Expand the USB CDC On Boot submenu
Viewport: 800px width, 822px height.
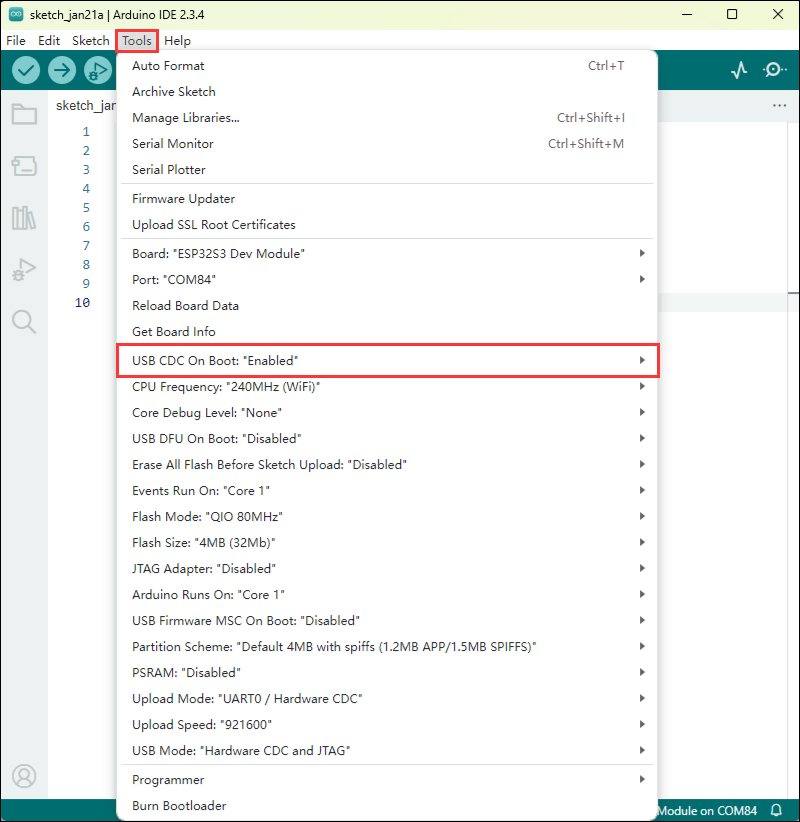[x=387, y=360]
